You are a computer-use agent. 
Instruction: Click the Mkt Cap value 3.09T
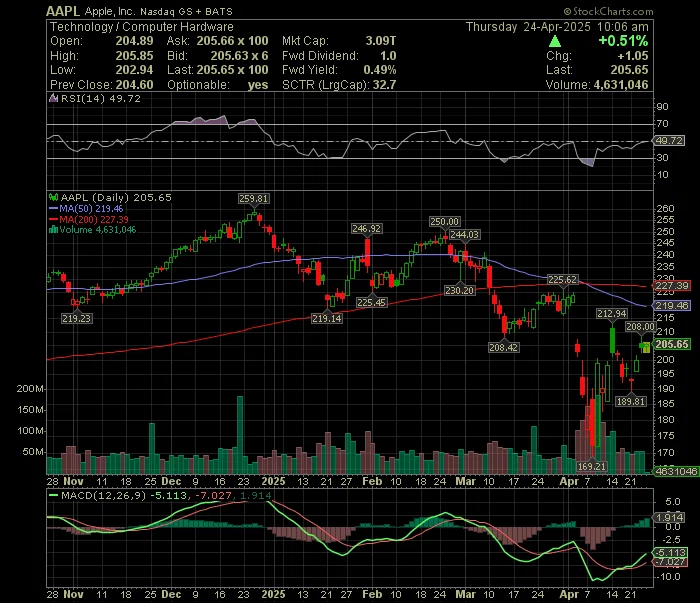tap(381, 41)
